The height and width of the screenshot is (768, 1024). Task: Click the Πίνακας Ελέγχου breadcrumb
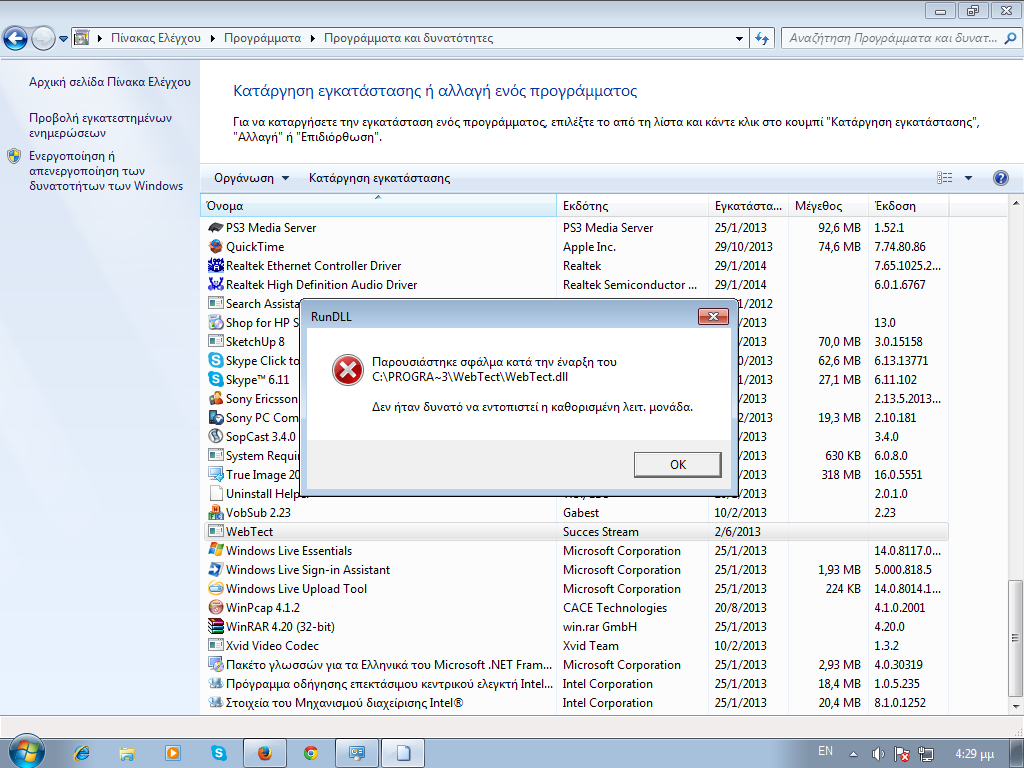[x=155, y=38]
